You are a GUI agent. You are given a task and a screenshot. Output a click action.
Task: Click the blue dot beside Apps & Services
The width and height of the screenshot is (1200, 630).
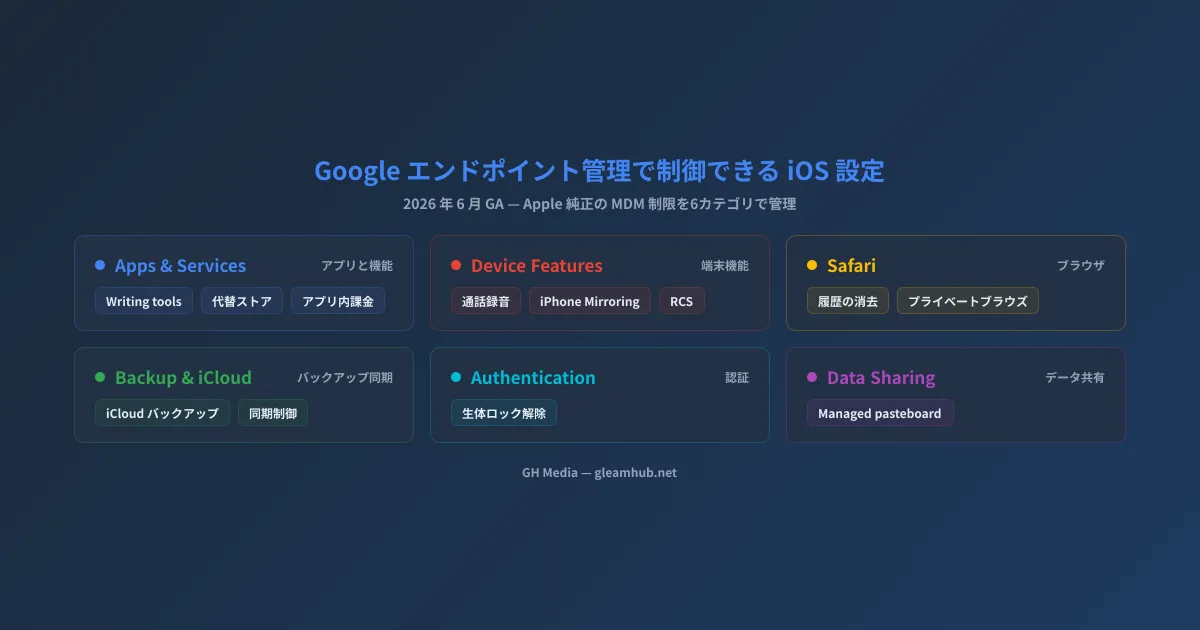[100, 265]
